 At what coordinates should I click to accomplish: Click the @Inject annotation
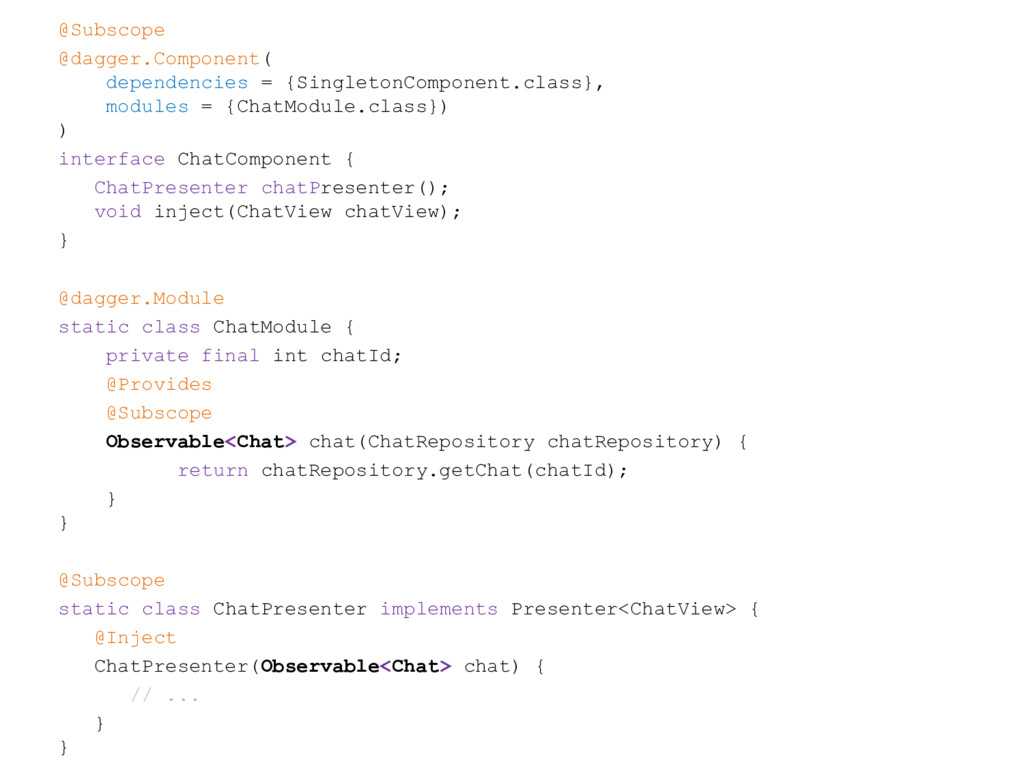click(x=135, y=638)
